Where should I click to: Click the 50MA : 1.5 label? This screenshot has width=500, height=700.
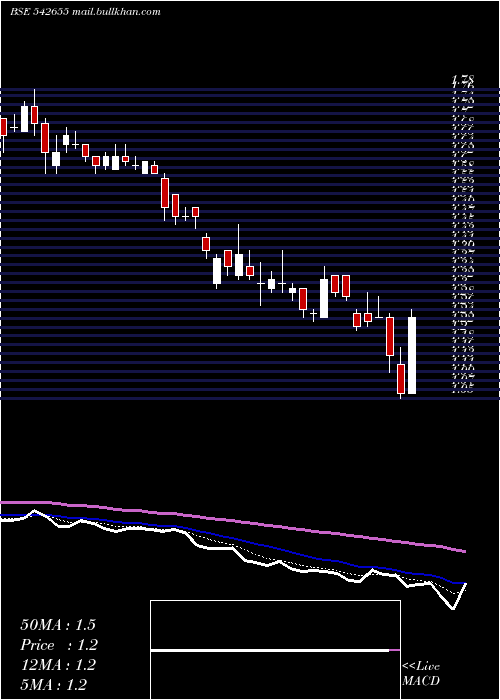tap(58, 625)
